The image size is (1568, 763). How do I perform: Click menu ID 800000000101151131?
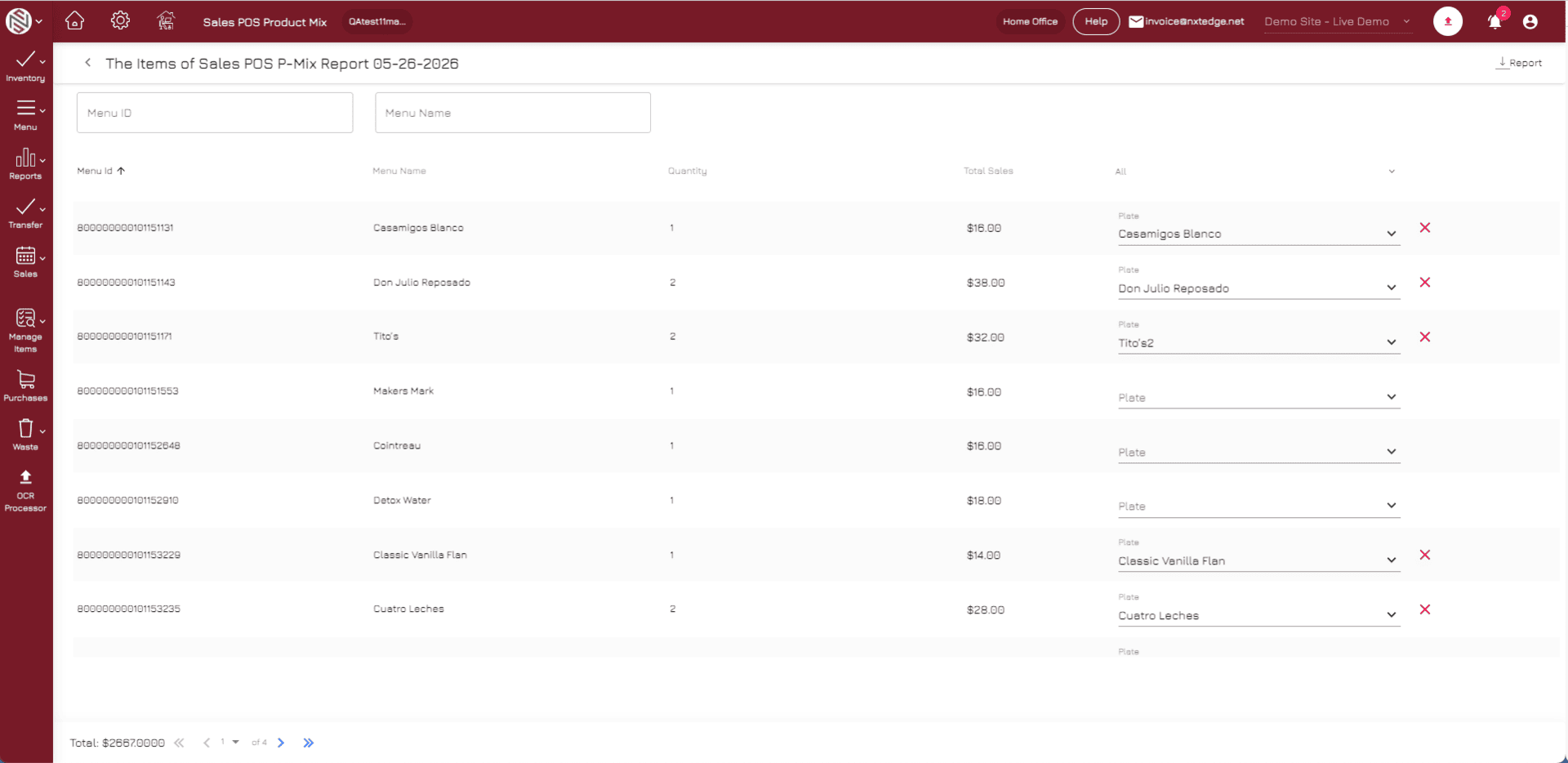pyautogui.click(x=125, y=228)
